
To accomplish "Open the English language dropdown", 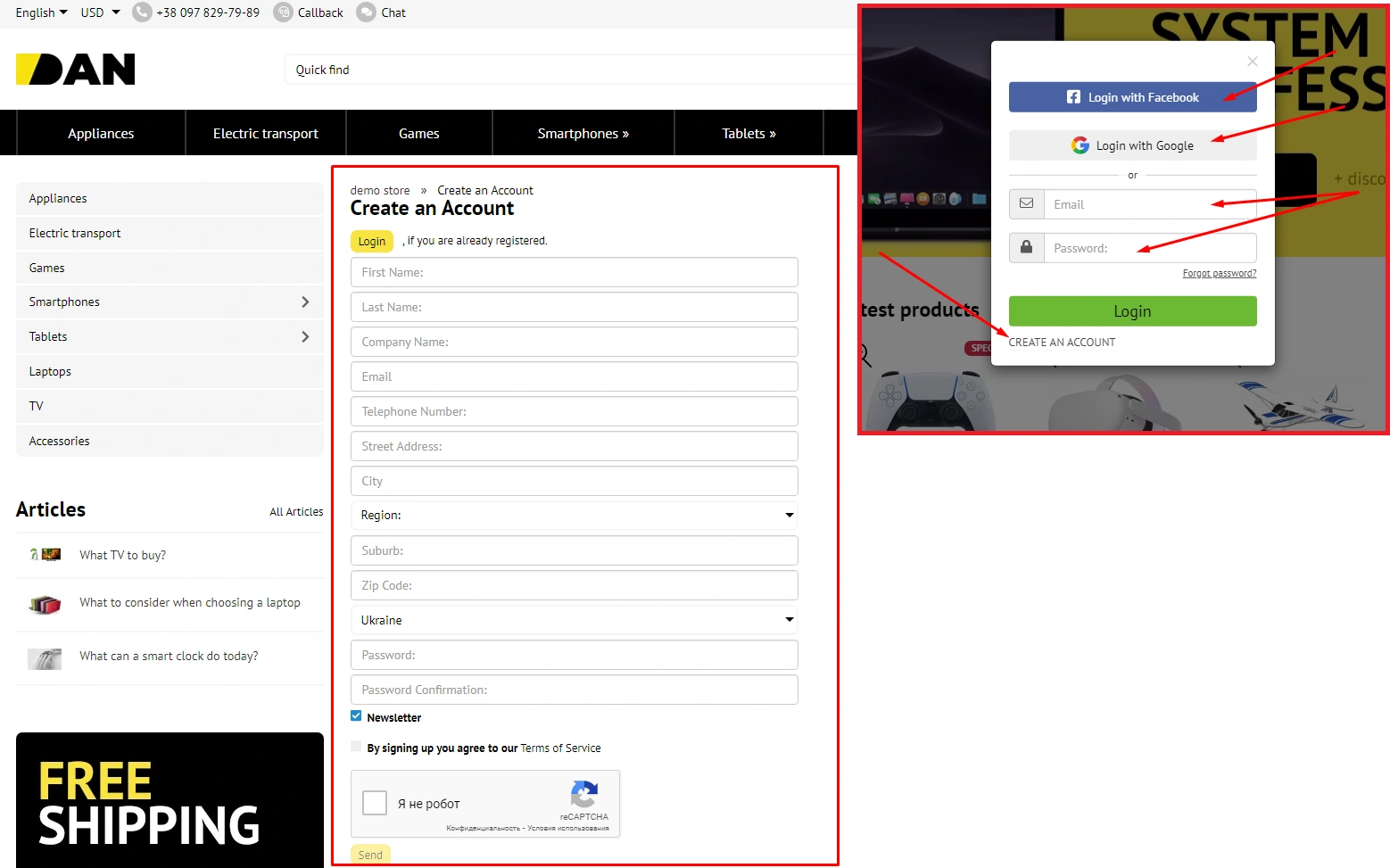I will (x=41, y=12).
